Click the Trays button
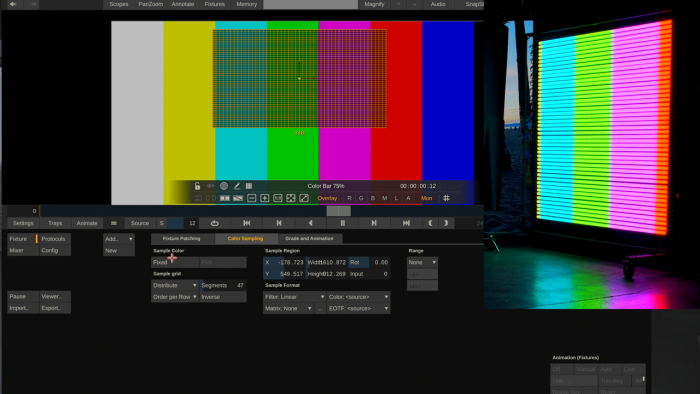This screenshot has width=700, height=394. click(55, 223)
